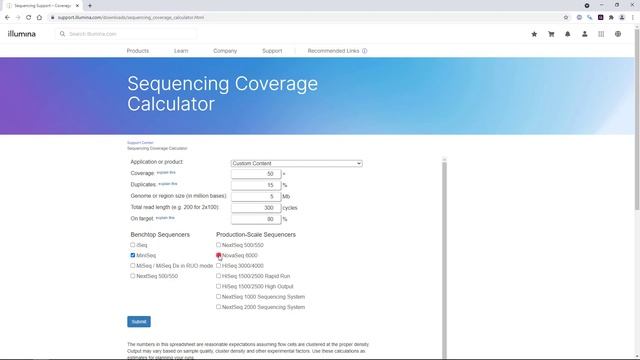
Task: Open the Application or product dropdown
Action: tap(296, 163)
